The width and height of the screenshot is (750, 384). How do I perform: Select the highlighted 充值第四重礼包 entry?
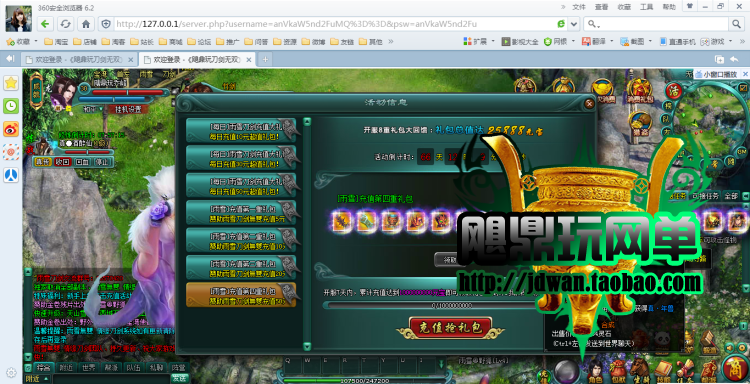point(241,295)
